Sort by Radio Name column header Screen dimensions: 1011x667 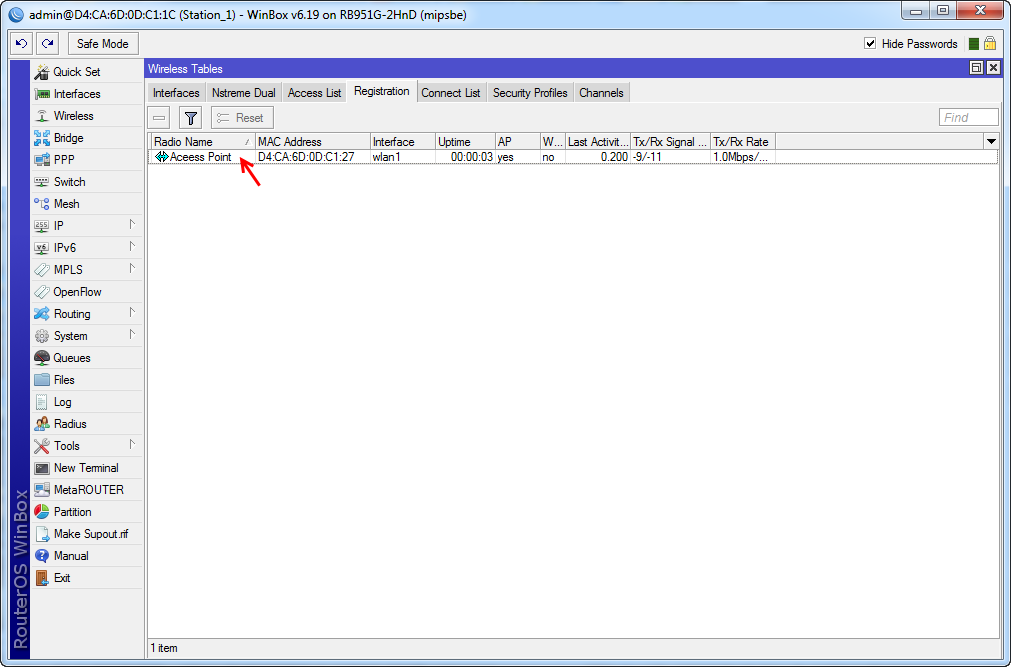tap(202, 142)
